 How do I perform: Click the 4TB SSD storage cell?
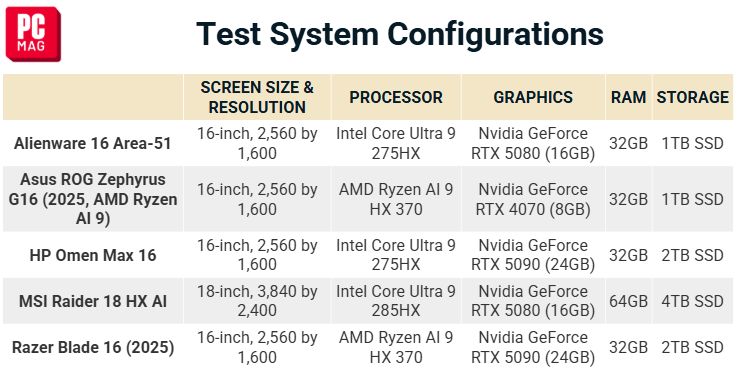tap(692, 301)
